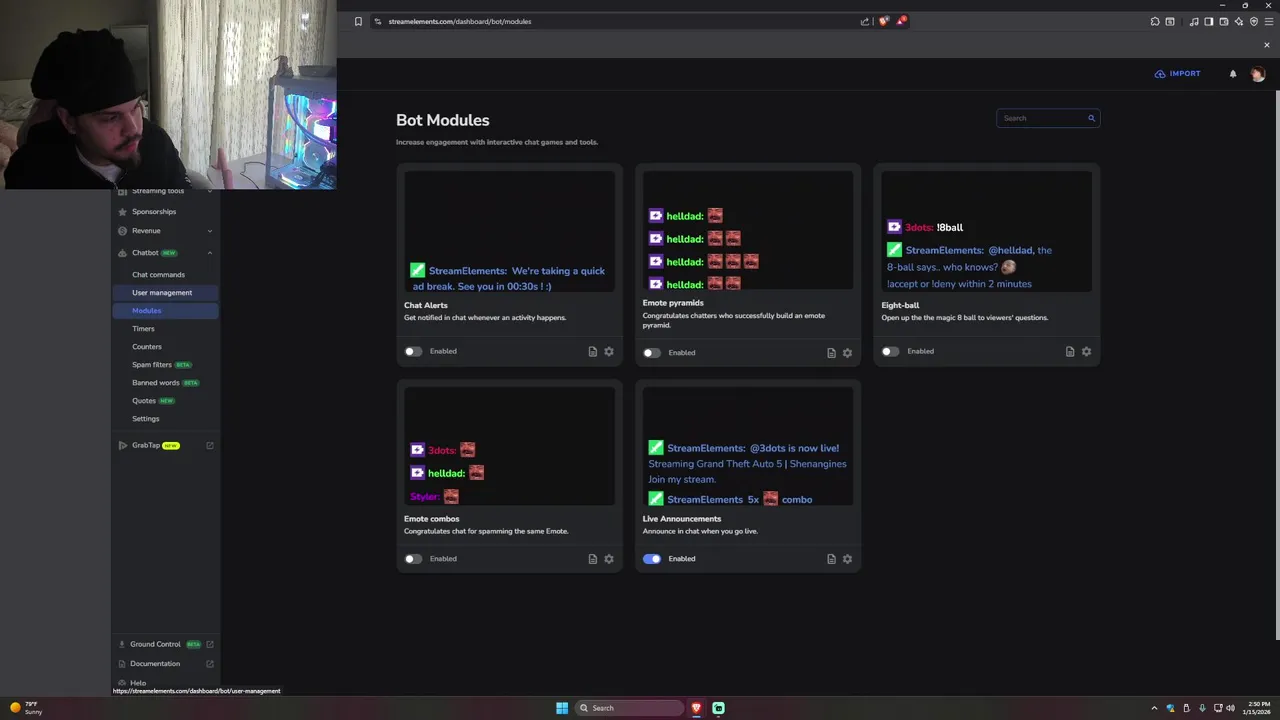Open Chat Alerts settings gear
The height and width of the screenshot is (720, 1280).
[x=609, y=351]
